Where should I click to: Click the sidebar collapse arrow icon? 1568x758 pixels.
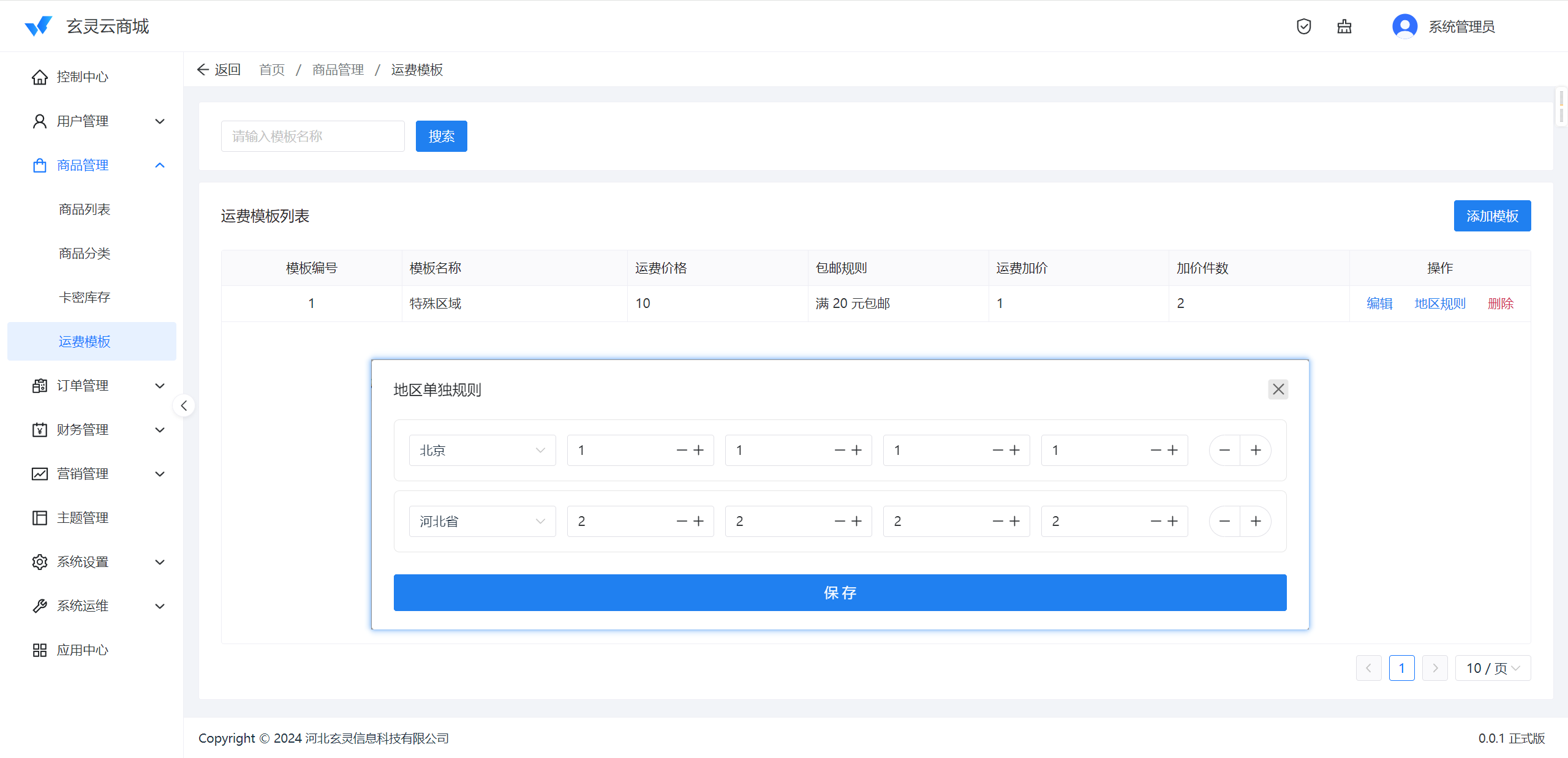(184, 405)
